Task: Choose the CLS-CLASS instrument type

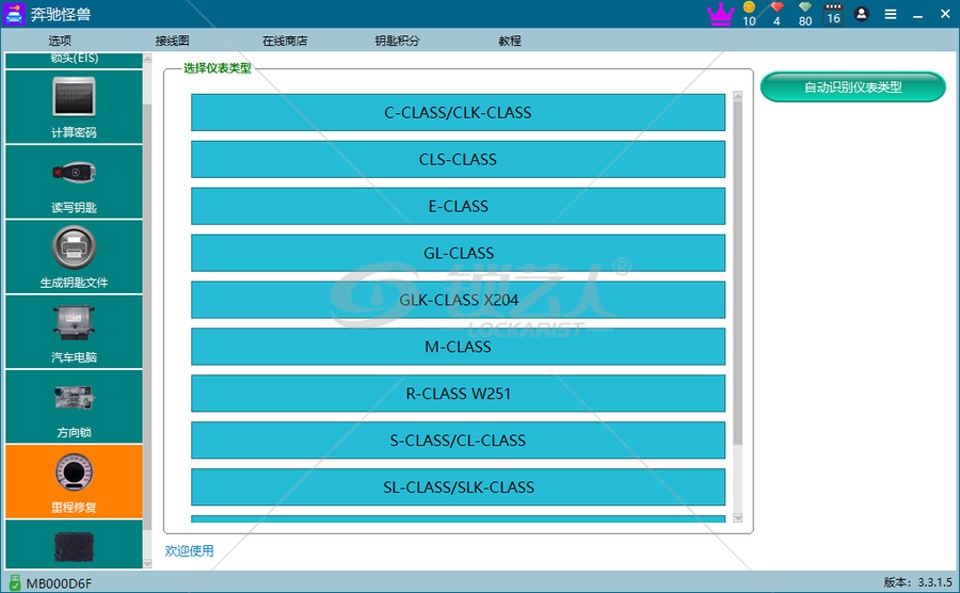Action: [x=458, y=159]
